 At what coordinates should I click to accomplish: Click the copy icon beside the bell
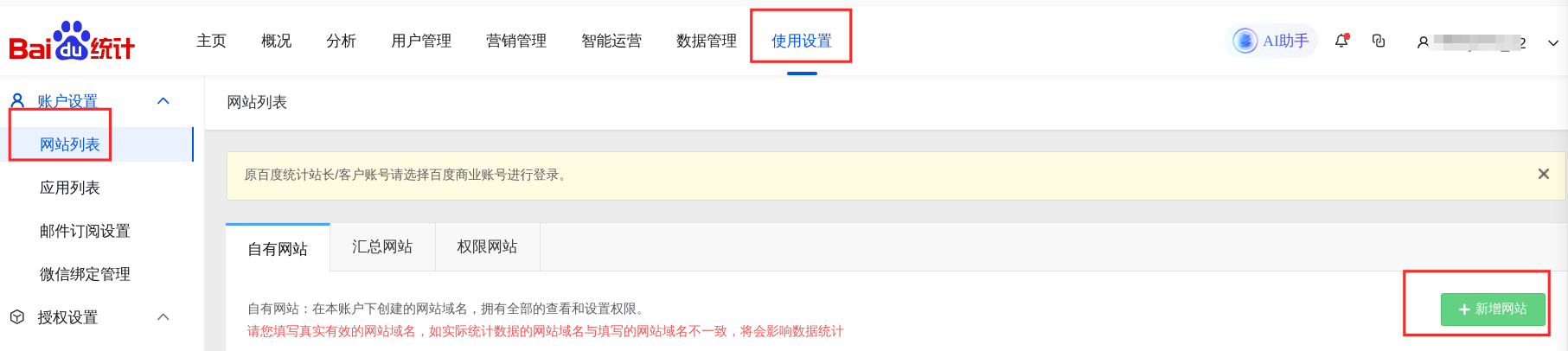pos(1379,41)
